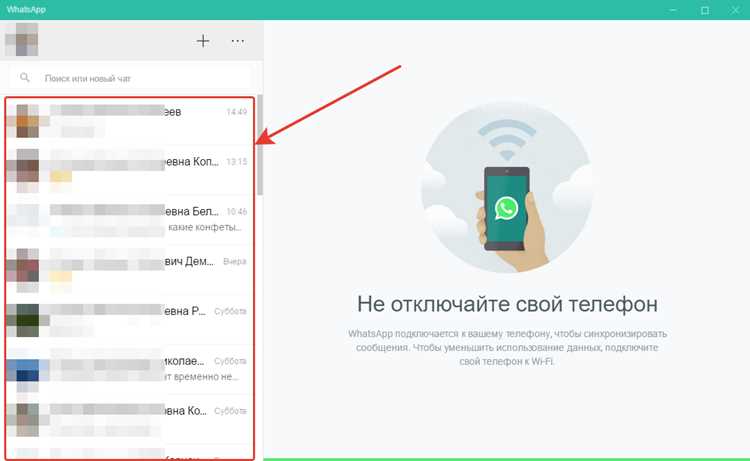Image resolution: width=750 pixels, height=461 pixels.
Task: Open the chat ending 'евна Р...'
Action: pyautogui.click(x=129, y=319)
